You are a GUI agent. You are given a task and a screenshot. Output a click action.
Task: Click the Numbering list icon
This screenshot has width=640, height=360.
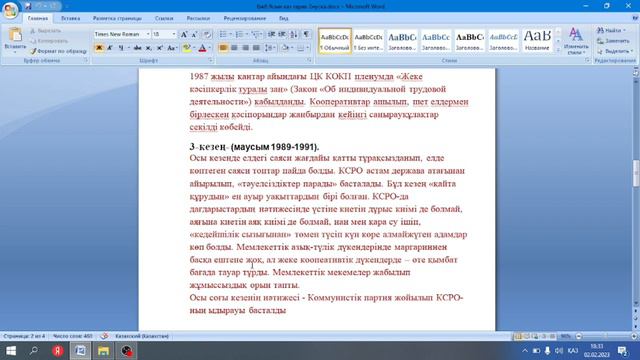[x=239, y=34]
